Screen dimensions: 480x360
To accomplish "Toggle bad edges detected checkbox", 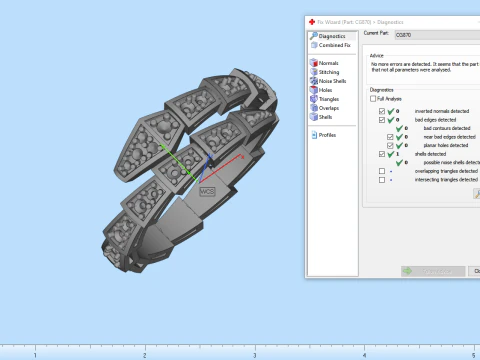I will (x=382, y=120).
